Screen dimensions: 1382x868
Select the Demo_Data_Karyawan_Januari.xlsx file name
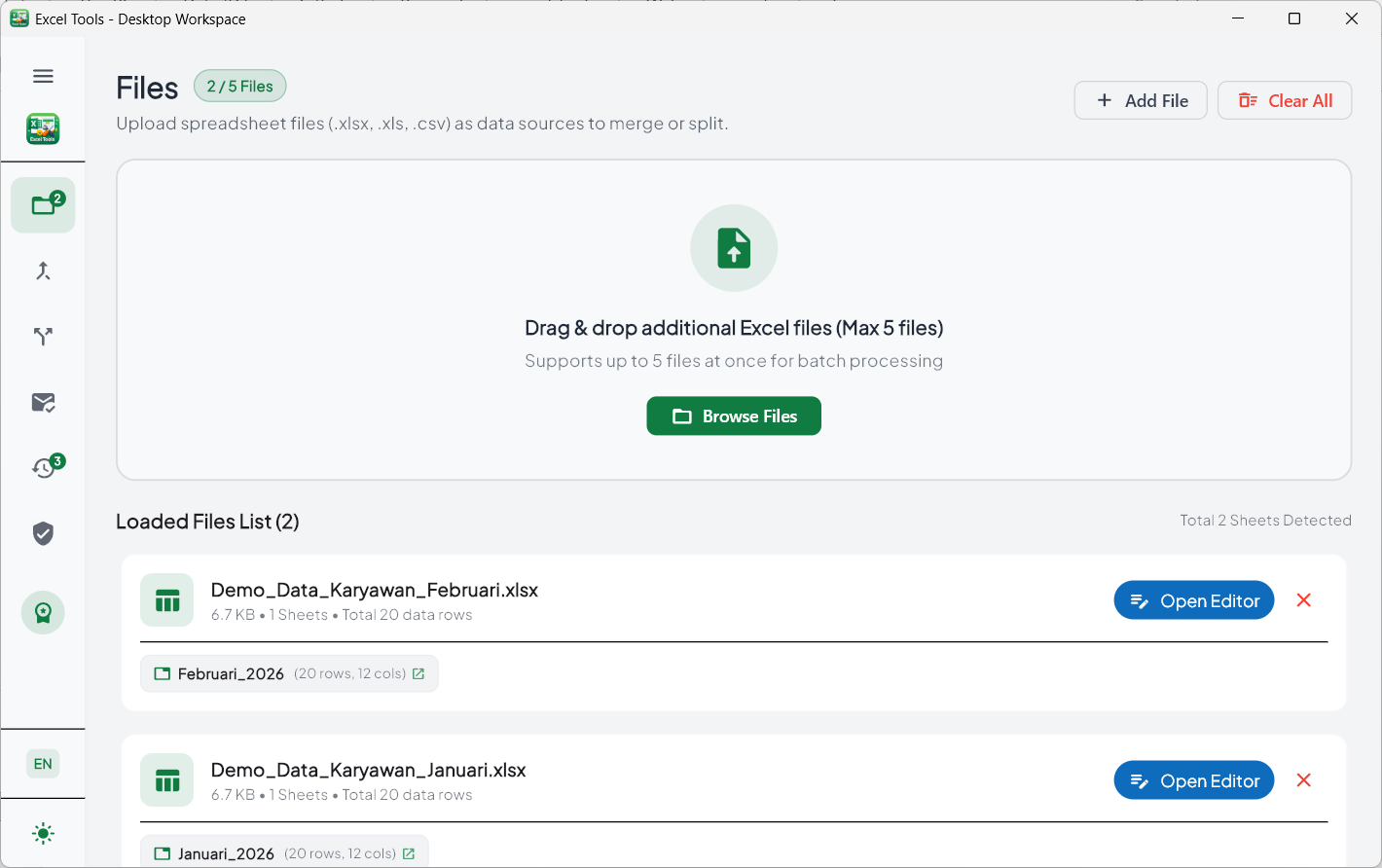point(369,770)
